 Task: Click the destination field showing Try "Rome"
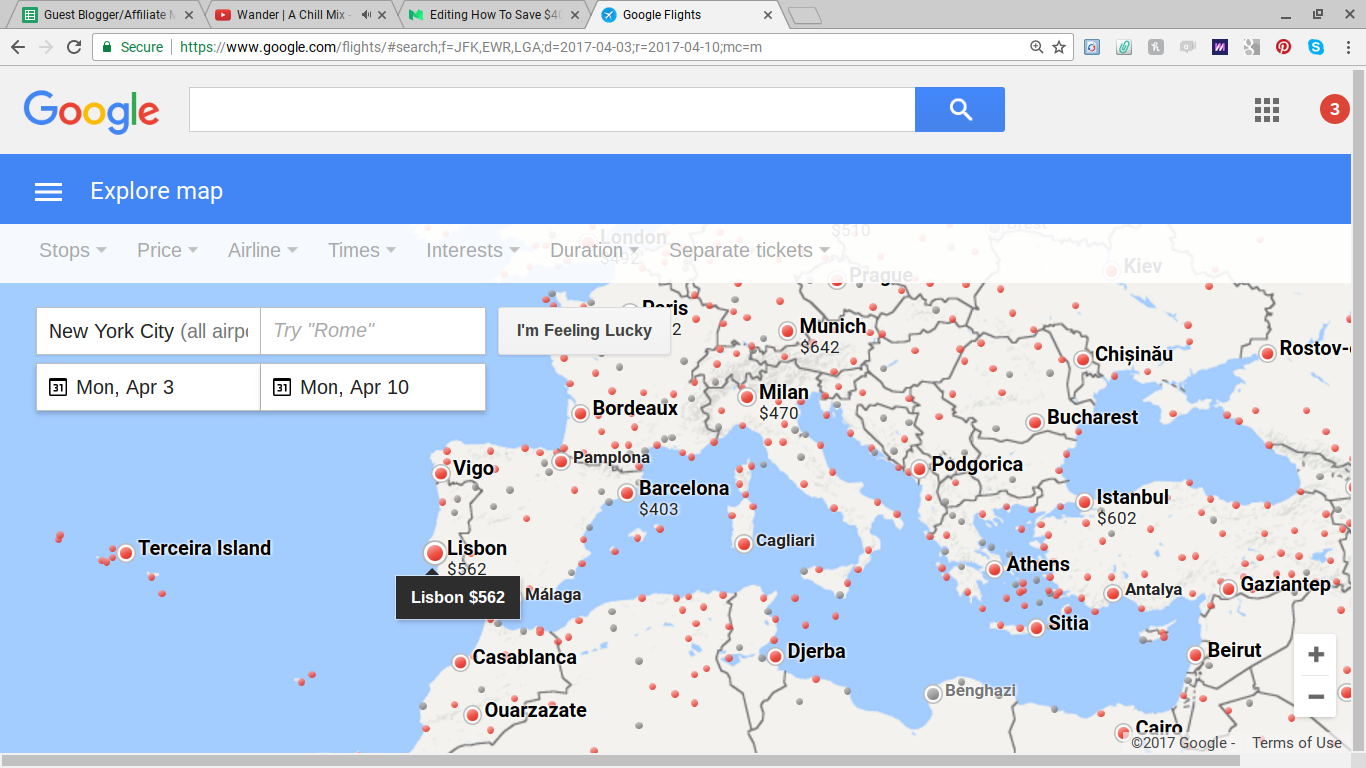(373, 331)
